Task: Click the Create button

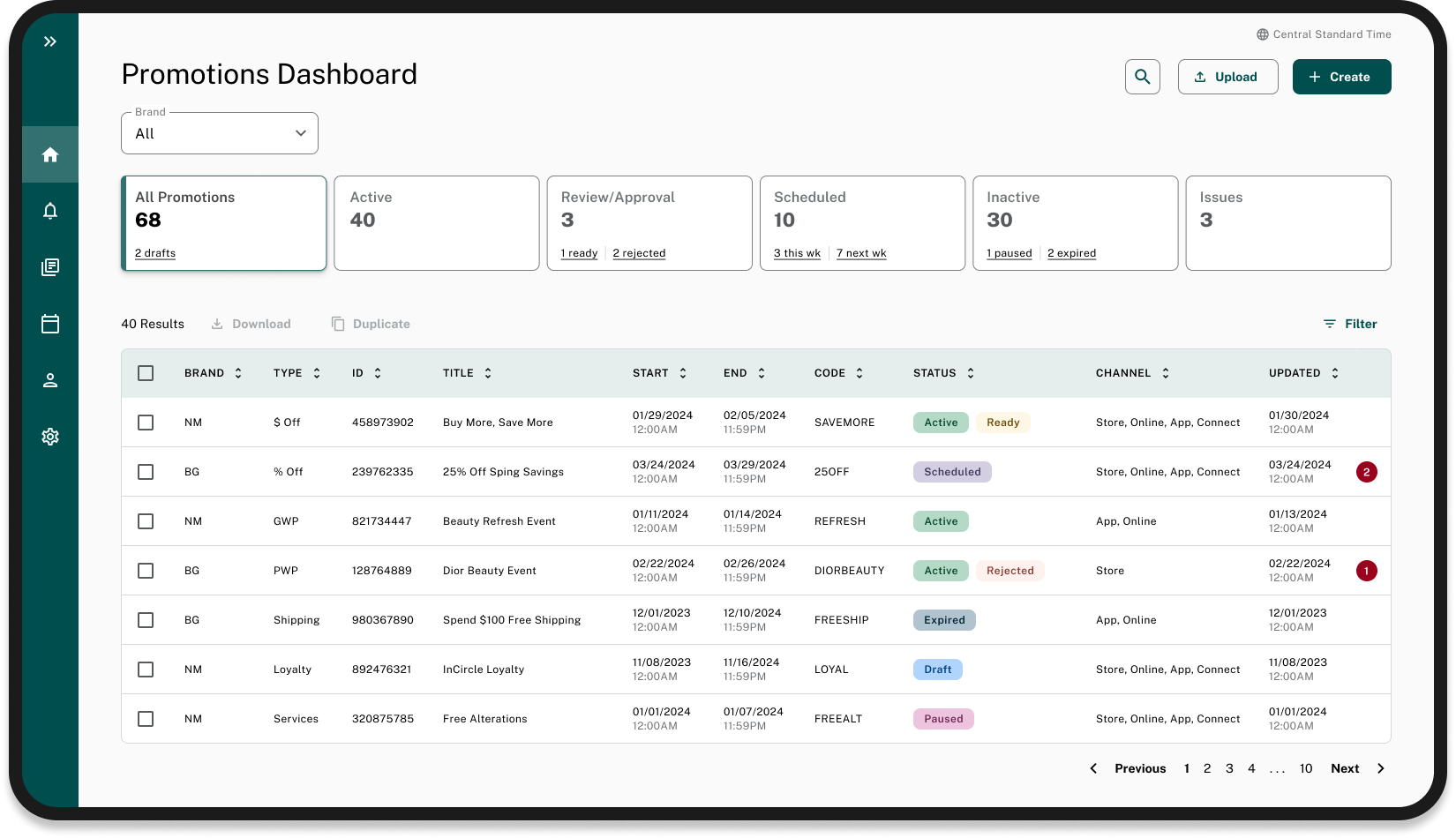Action: [x=1341, y=77]
